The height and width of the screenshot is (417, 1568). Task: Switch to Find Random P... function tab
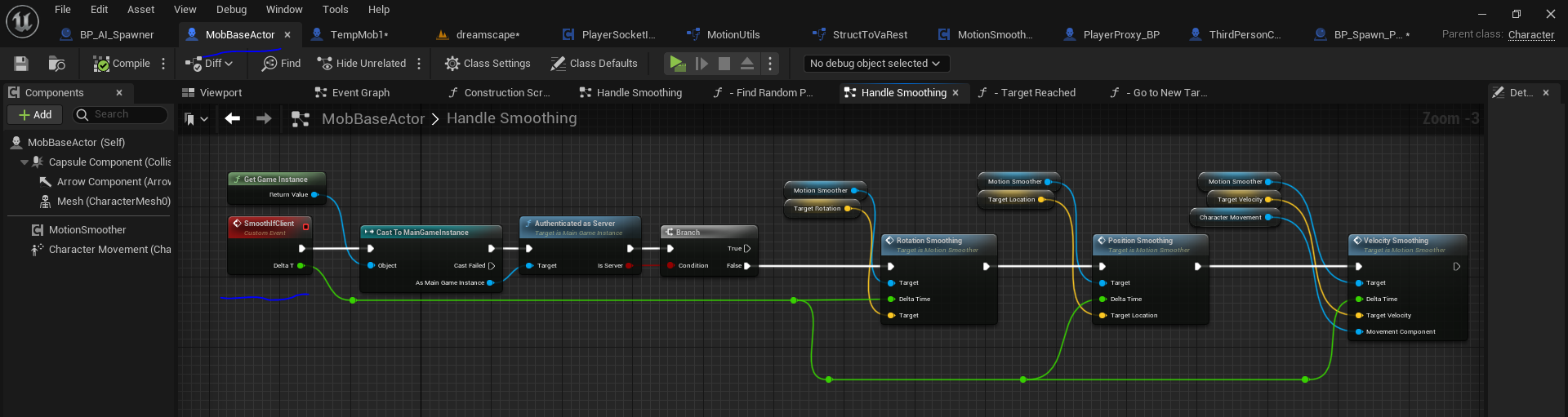point(764,93)
